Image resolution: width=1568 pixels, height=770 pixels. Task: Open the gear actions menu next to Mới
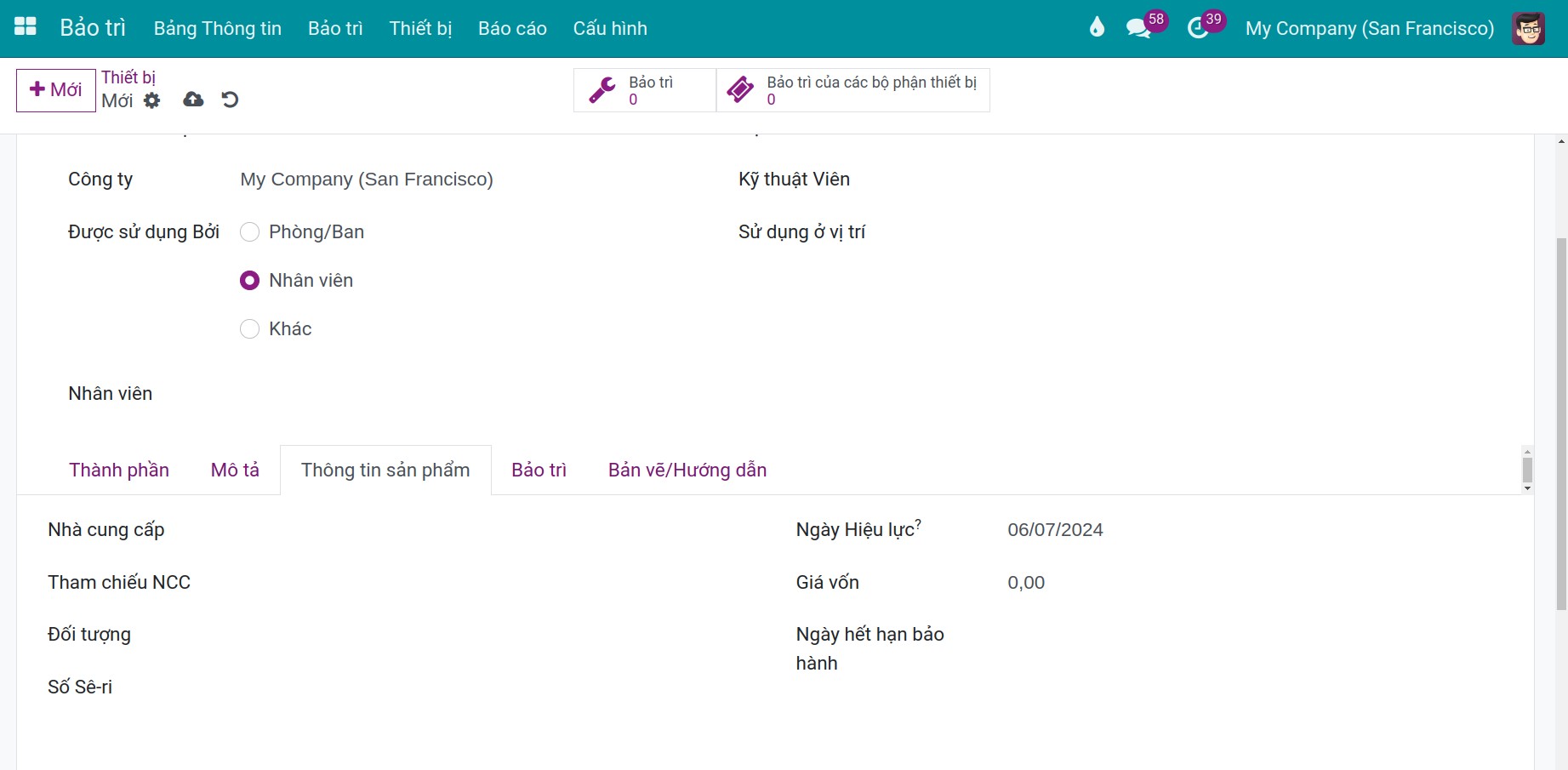click(151, 100)
